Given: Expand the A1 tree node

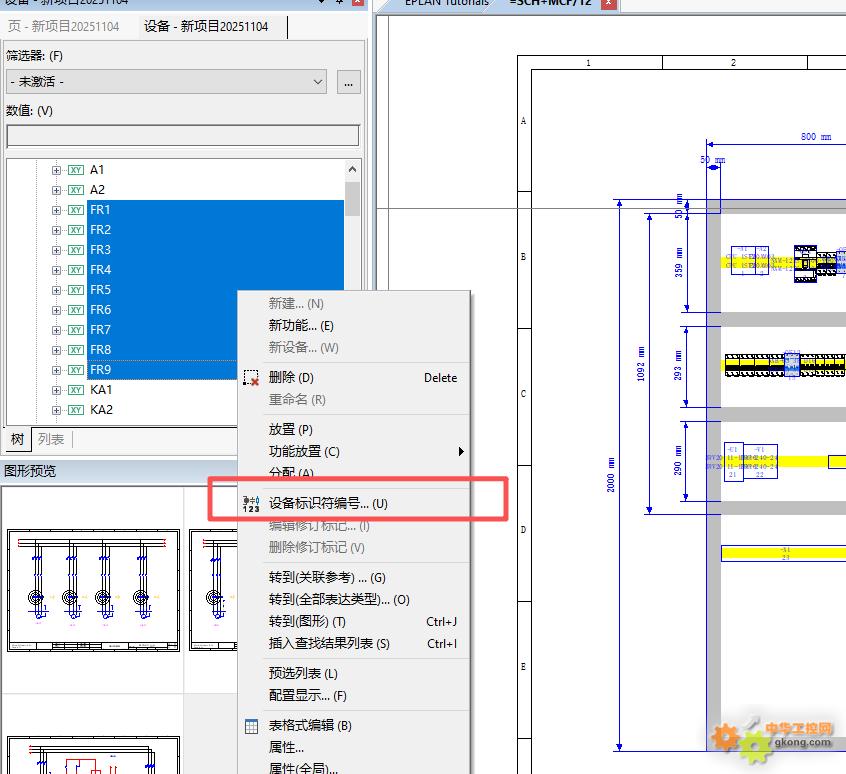Looking at the screenshot, I should (x=56, y=170).
